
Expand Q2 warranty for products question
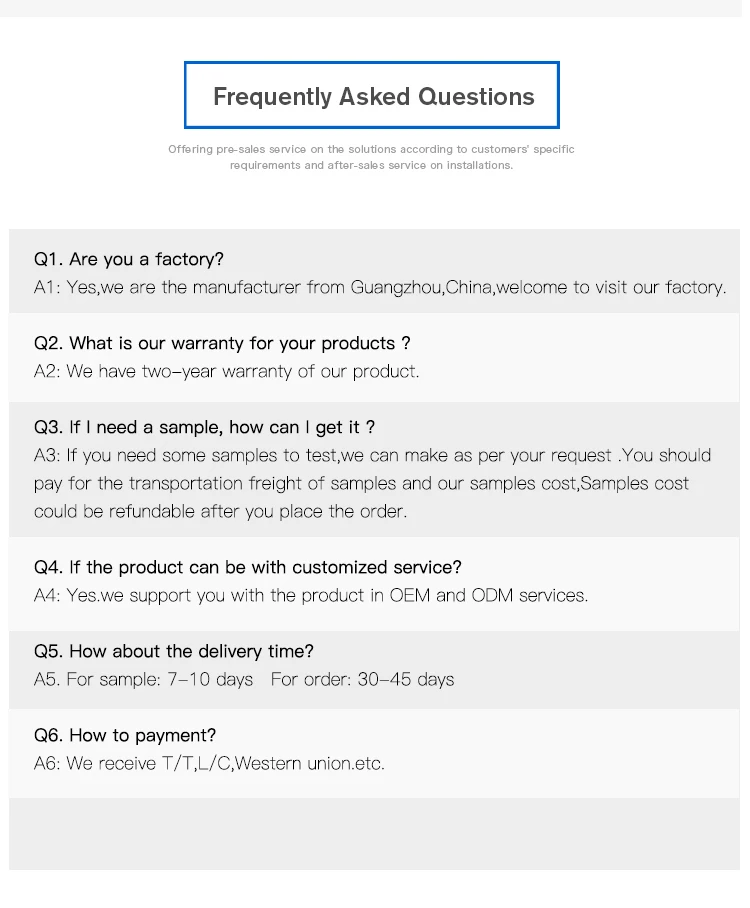[x=222, y=343]
